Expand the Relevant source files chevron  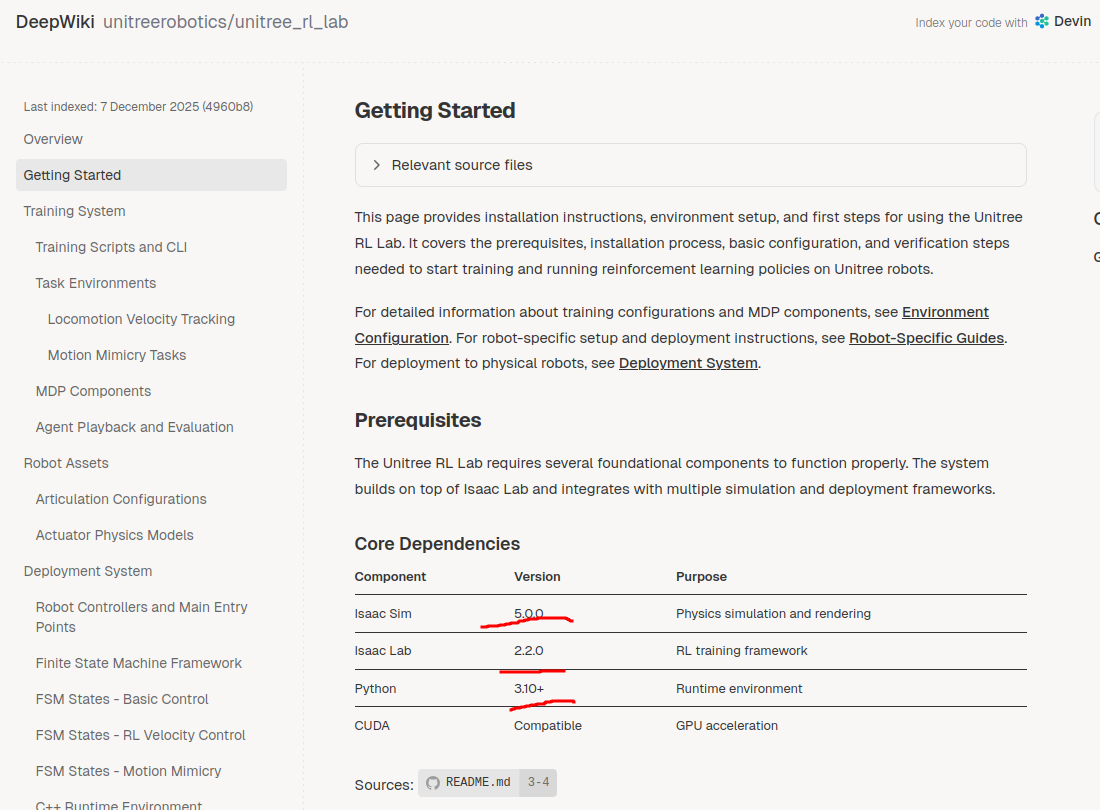click(x=377, y=165)
